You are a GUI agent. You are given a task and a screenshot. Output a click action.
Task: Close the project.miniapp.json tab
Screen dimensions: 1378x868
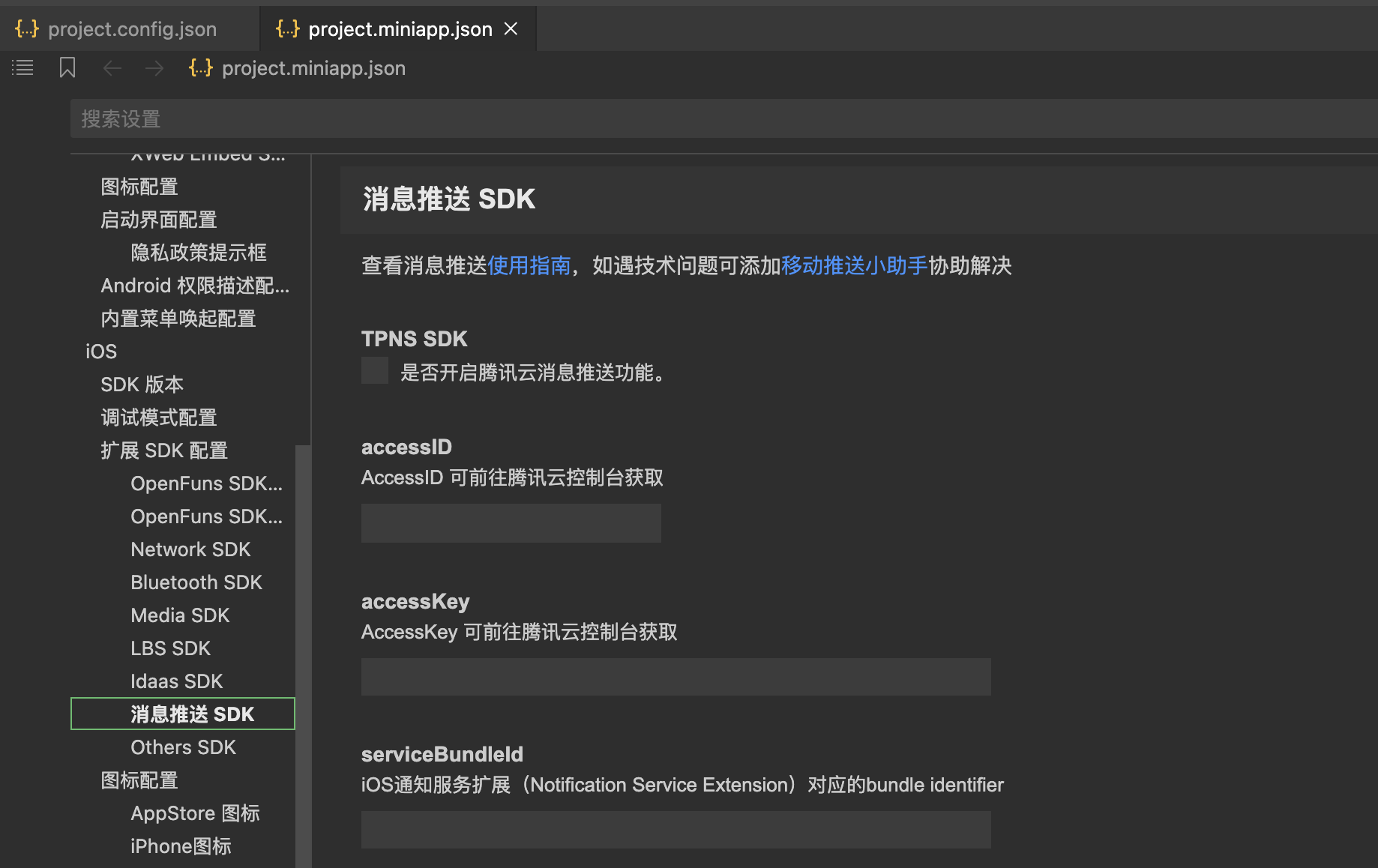click(511, 28)
